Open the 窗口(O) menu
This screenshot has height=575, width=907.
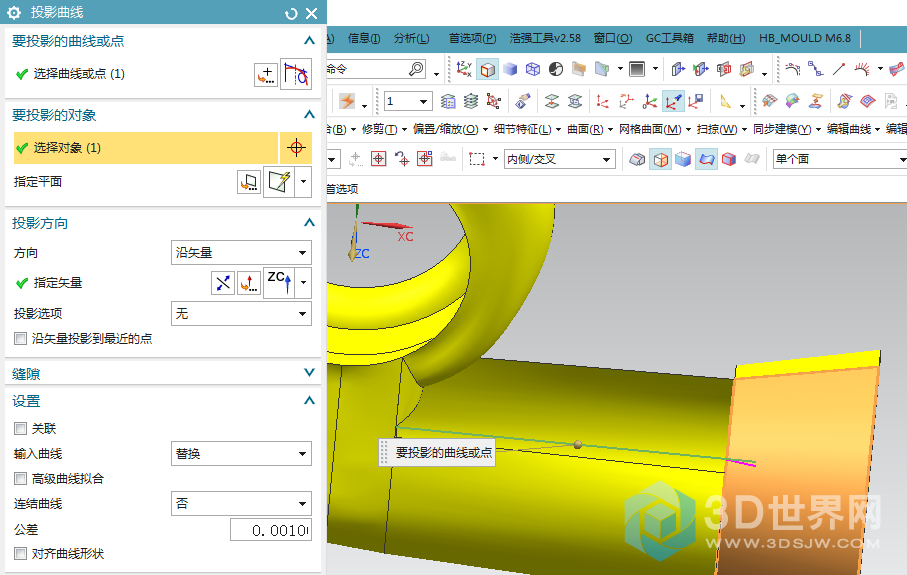[x=613, y=38]
